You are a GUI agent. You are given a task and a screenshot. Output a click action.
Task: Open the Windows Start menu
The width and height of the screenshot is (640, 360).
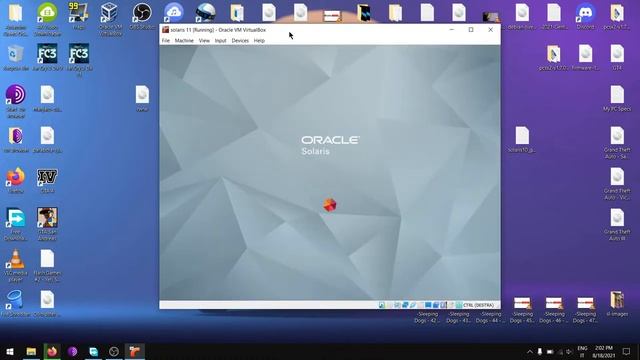pos(10,351)
